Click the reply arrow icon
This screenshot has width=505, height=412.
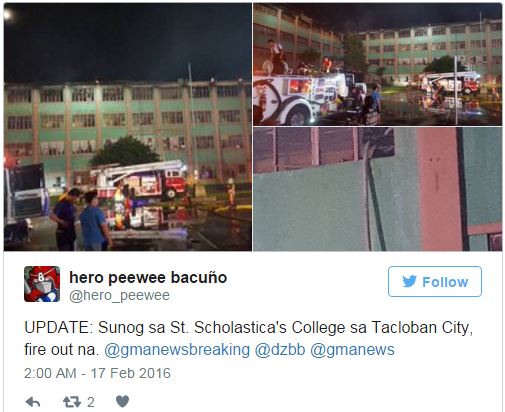click(x=33, y=402)
